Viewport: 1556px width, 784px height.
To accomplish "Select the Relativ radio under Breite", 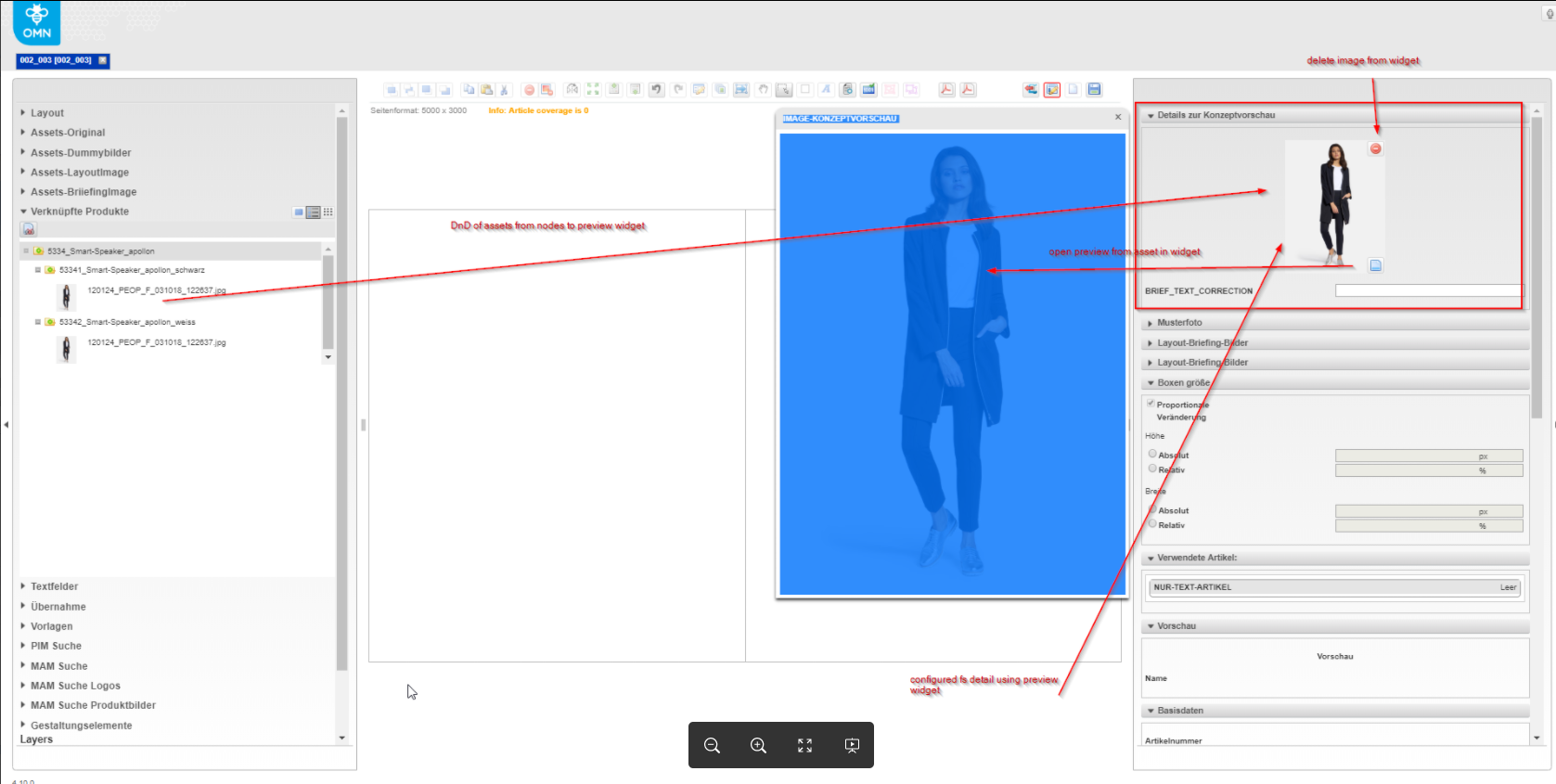I will (x=1152, y=524).
